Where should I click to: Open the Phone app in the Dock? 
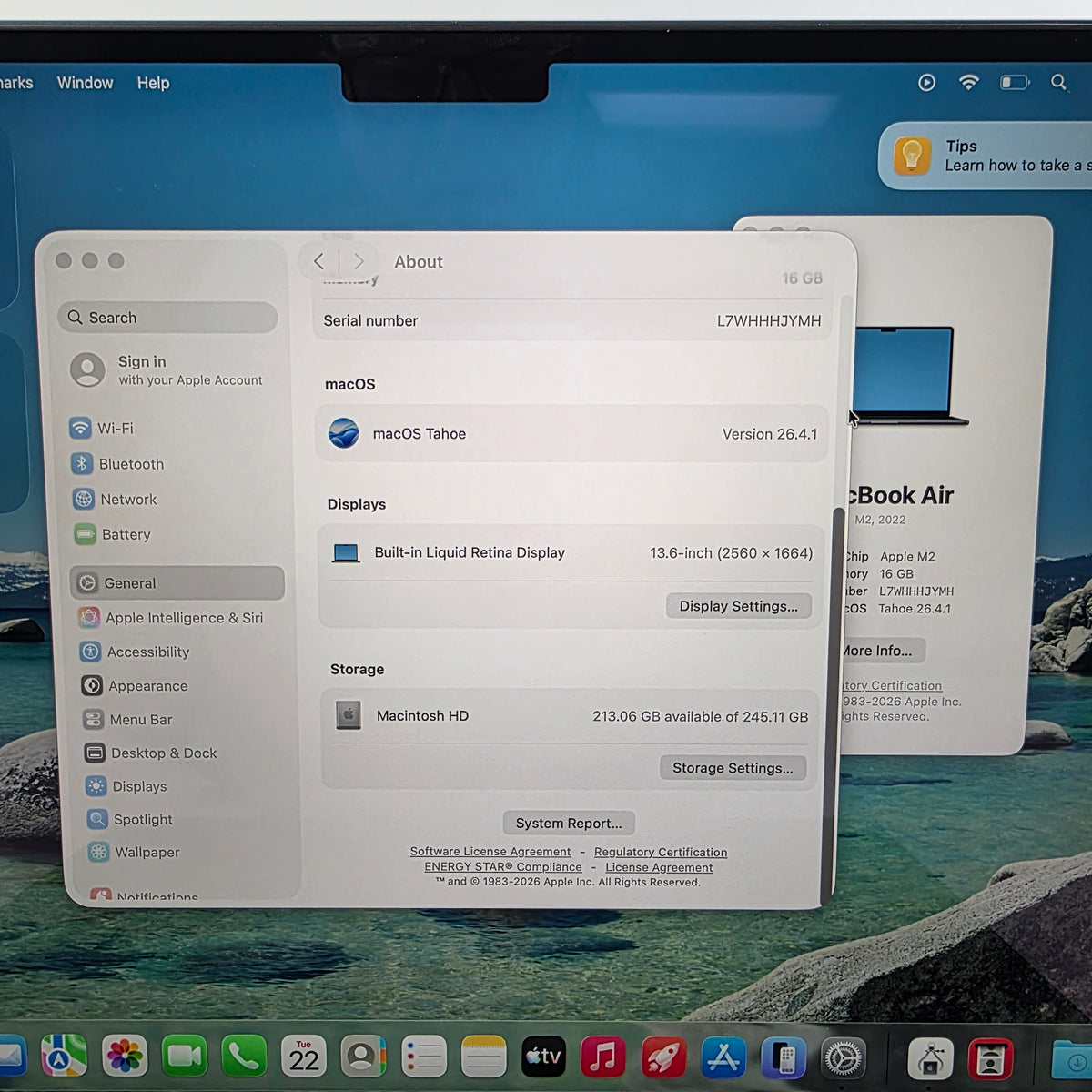coord(244,1057)
